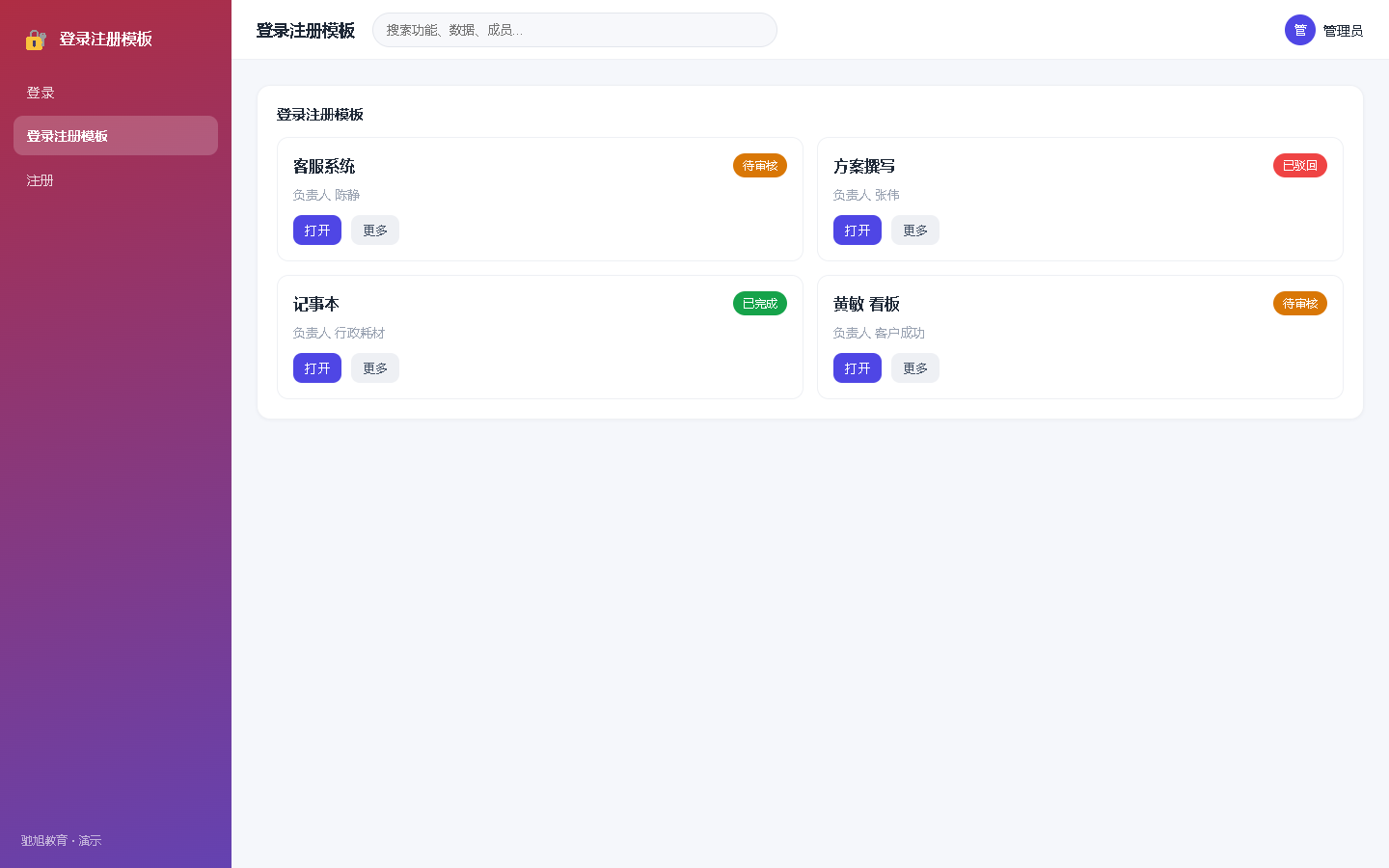Click 更多 on the 记事本 card
The height and width of the screenshot is (868, 1389).
click(x=375, y=368)
